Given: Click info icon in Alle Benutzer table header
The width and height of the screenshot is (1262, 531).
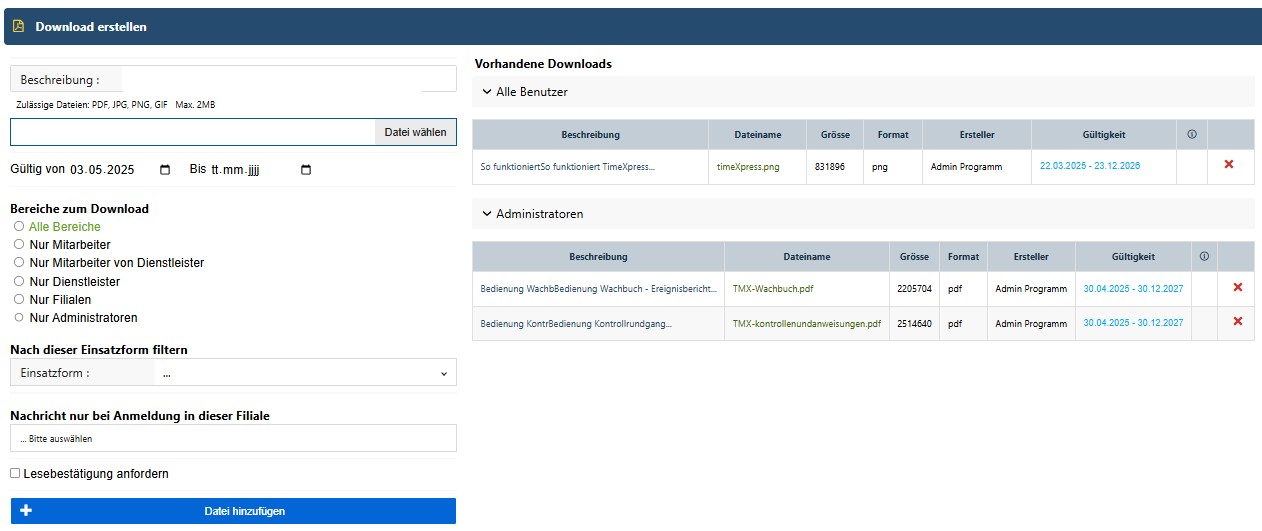Looking at the screenshot, I should coord(1192,134).
